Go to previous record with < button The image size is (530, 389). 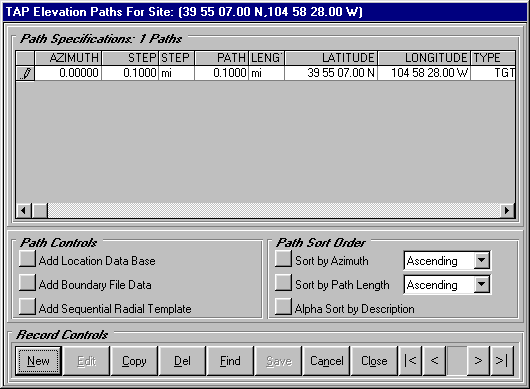click(434, 361)
